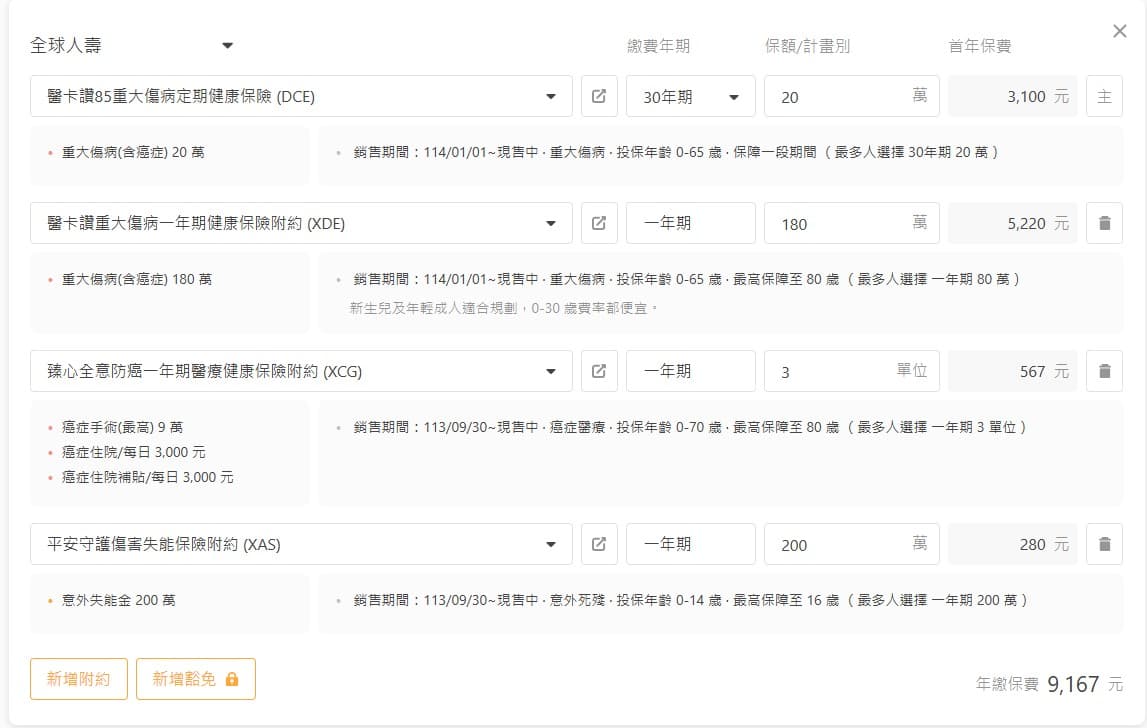
Task: Open external link for XCG cancer rider
Action: pos(599,371)
